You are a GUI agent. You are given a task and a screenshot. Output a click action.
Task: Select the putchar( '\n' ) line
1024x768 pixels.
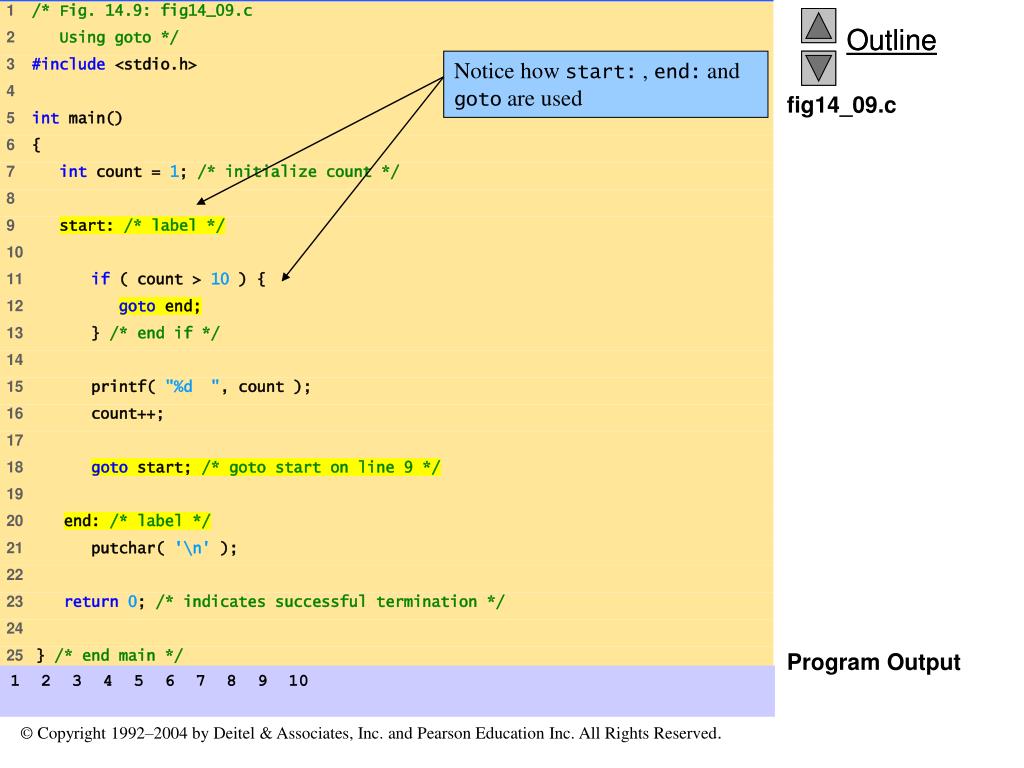click(x=164, y=548)
